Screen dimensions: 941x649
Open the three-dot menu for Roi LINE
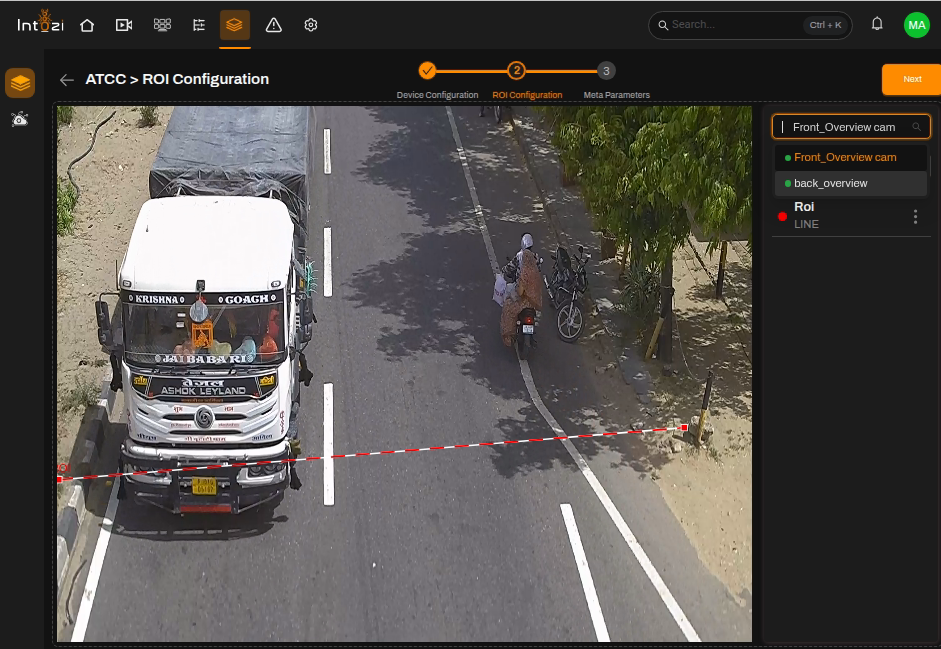915,216
